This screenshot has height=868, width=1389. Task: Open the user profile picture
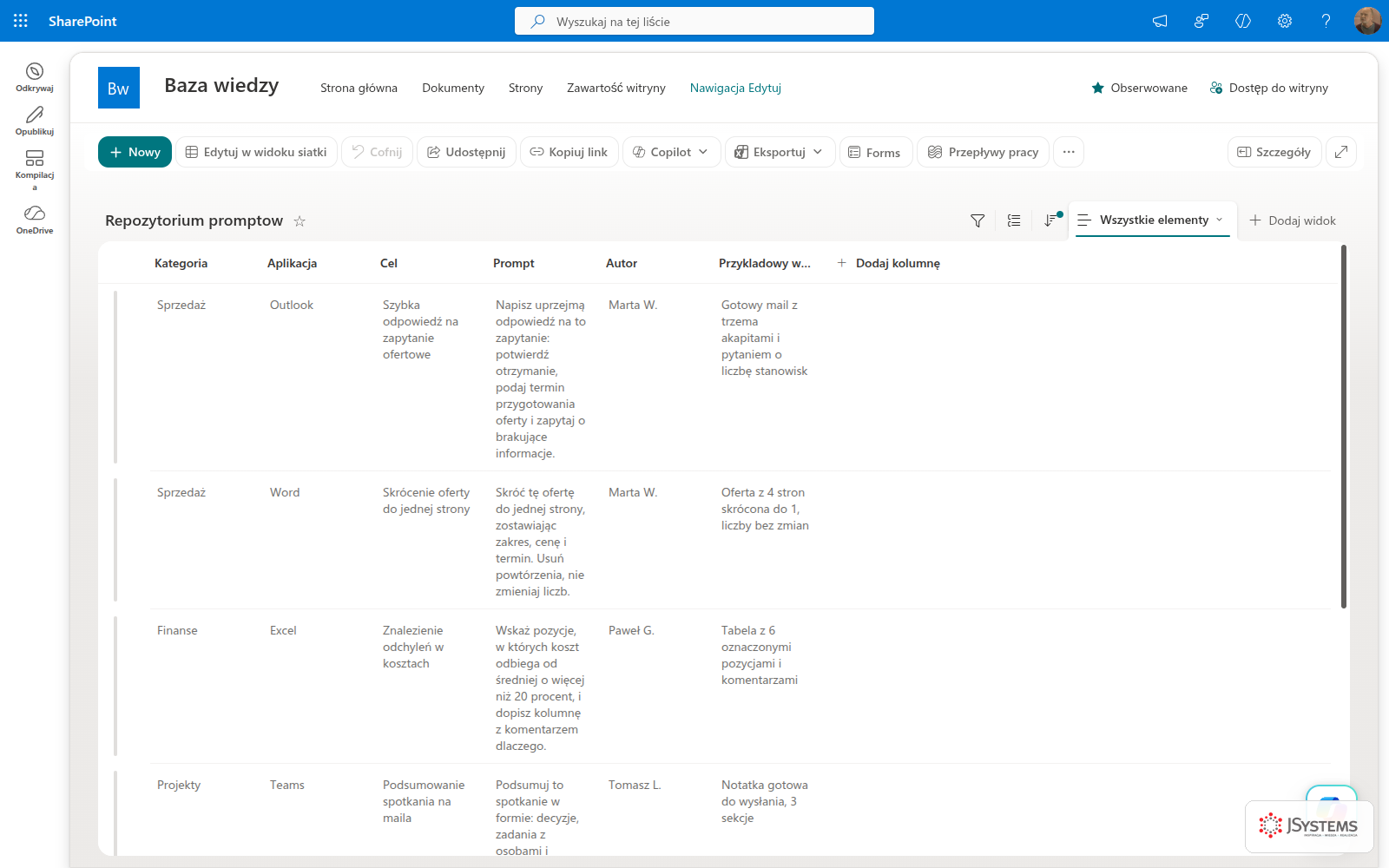(x=1367, y=21)
